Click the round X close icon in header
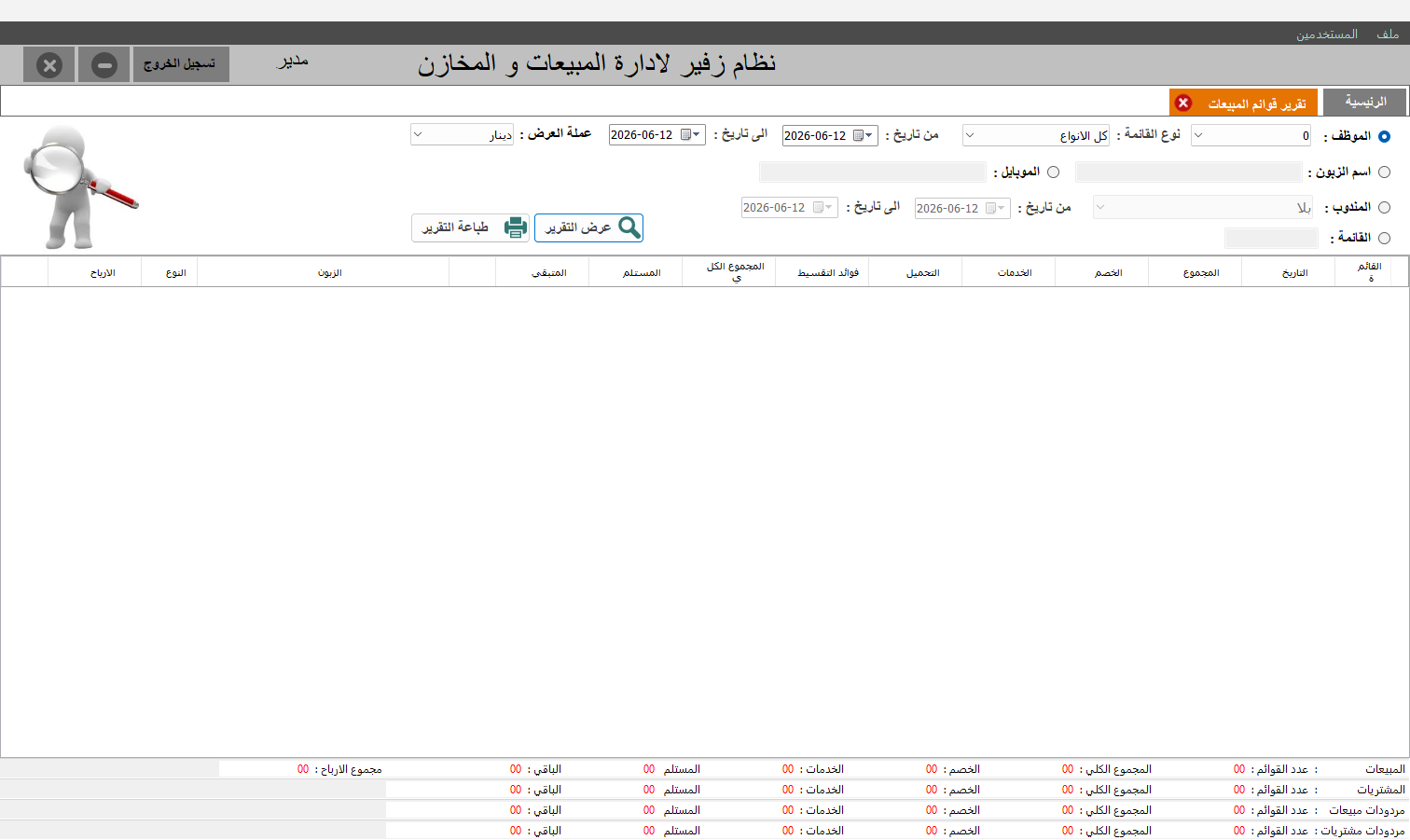 click(x=49, y=65)
